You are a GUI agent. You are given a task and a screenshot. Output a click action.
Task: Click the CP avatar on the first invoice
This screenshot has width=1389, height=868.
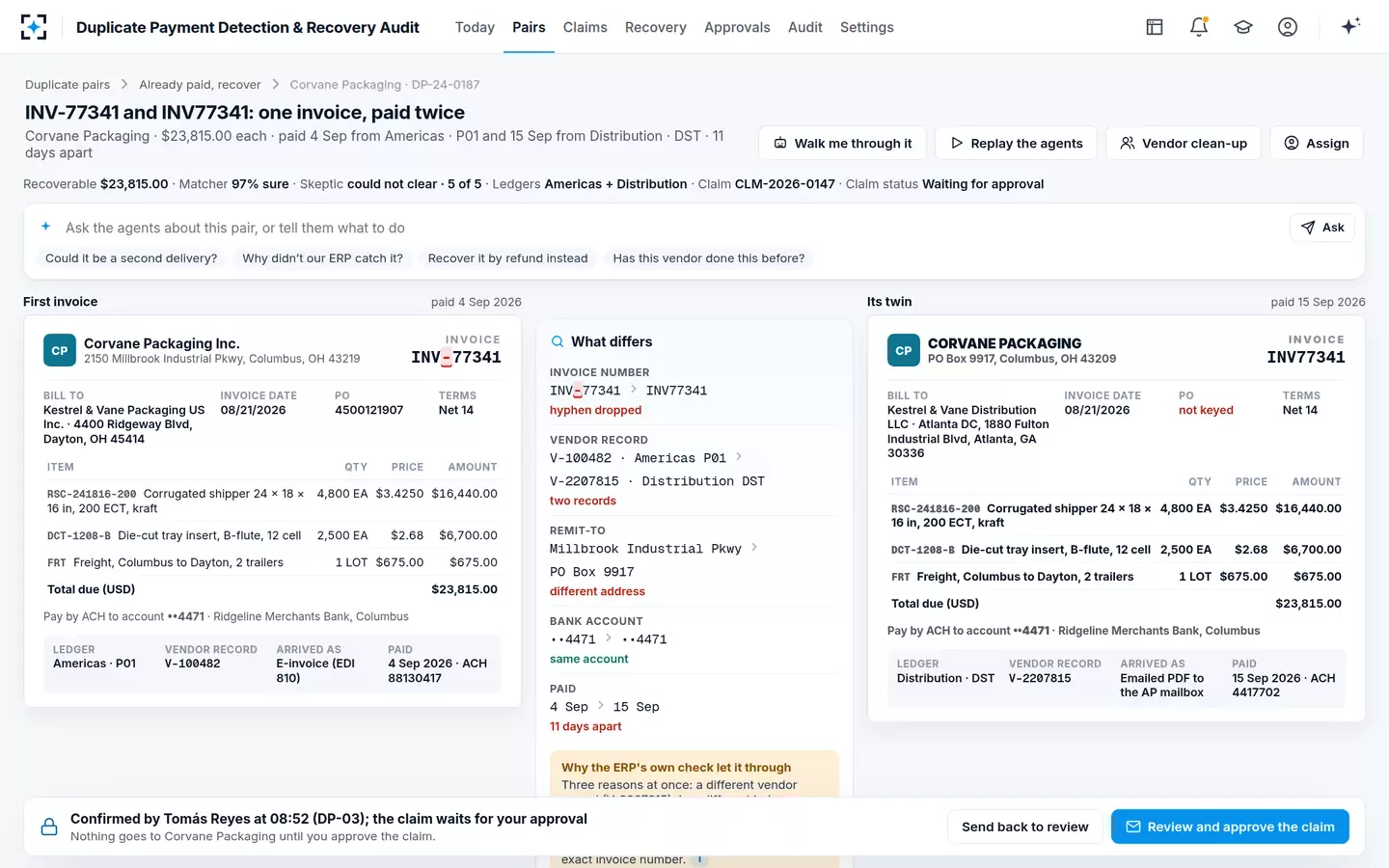click(60, 350)
